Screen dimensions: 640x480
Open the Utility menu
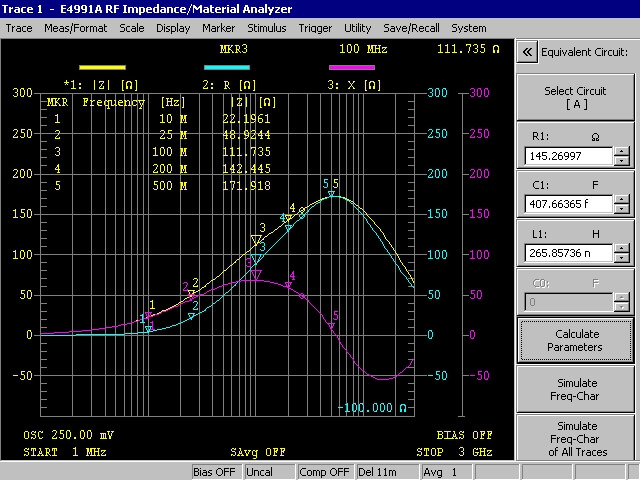click(358, 28)
